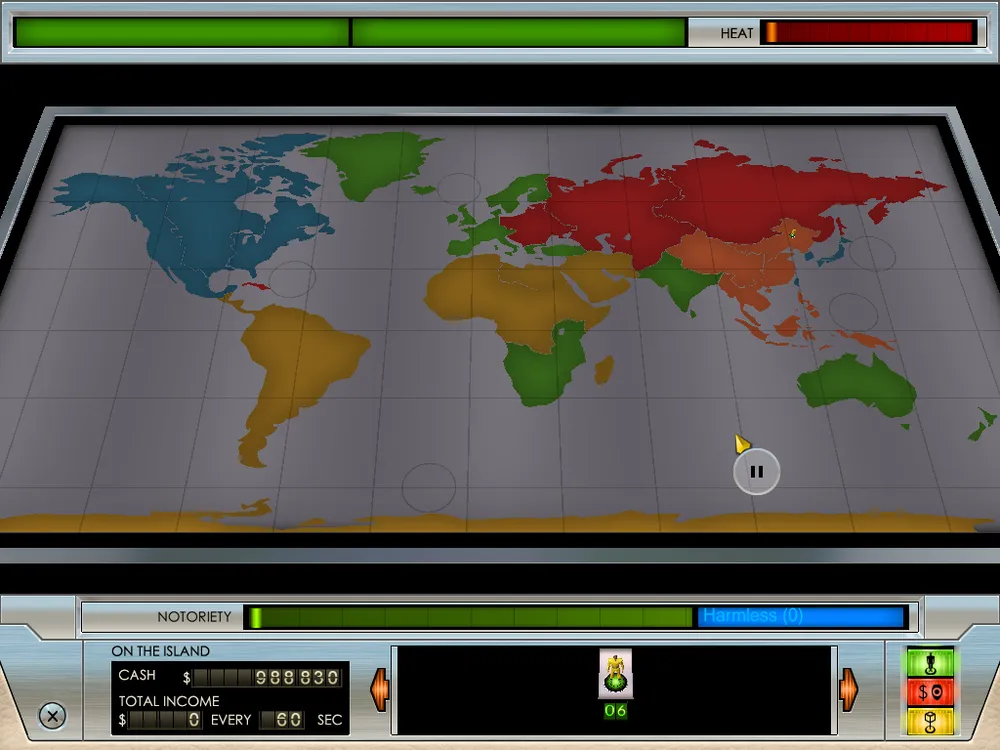
Task: Select the green Western Europe region
Action: [482, 236]
